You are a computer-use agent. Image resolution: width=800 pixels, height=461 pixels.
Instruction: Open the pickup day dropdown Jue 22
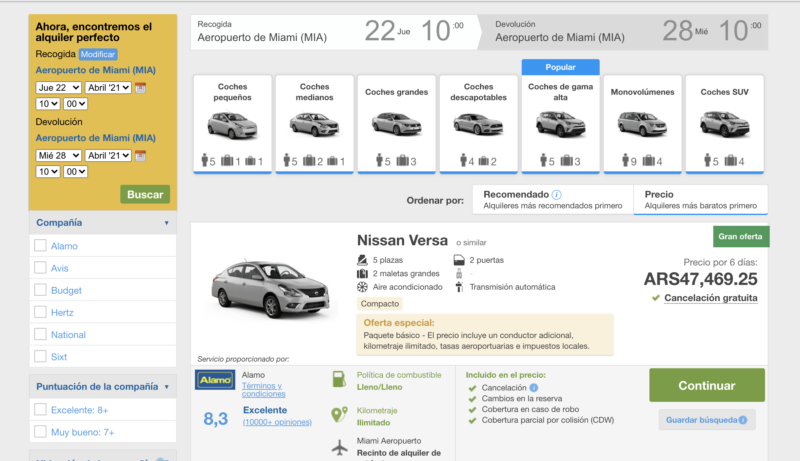(x=58, y=87)
